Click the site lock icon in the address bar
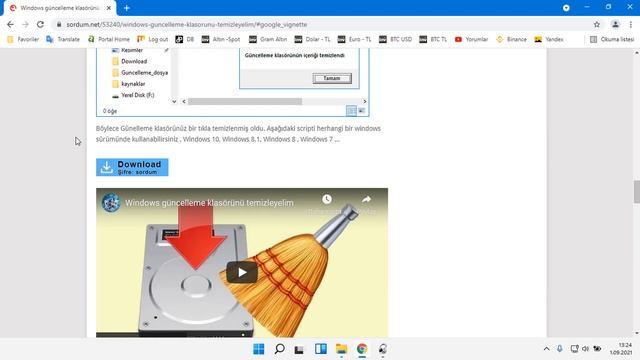640x360 pixels. tap(59, 24)
